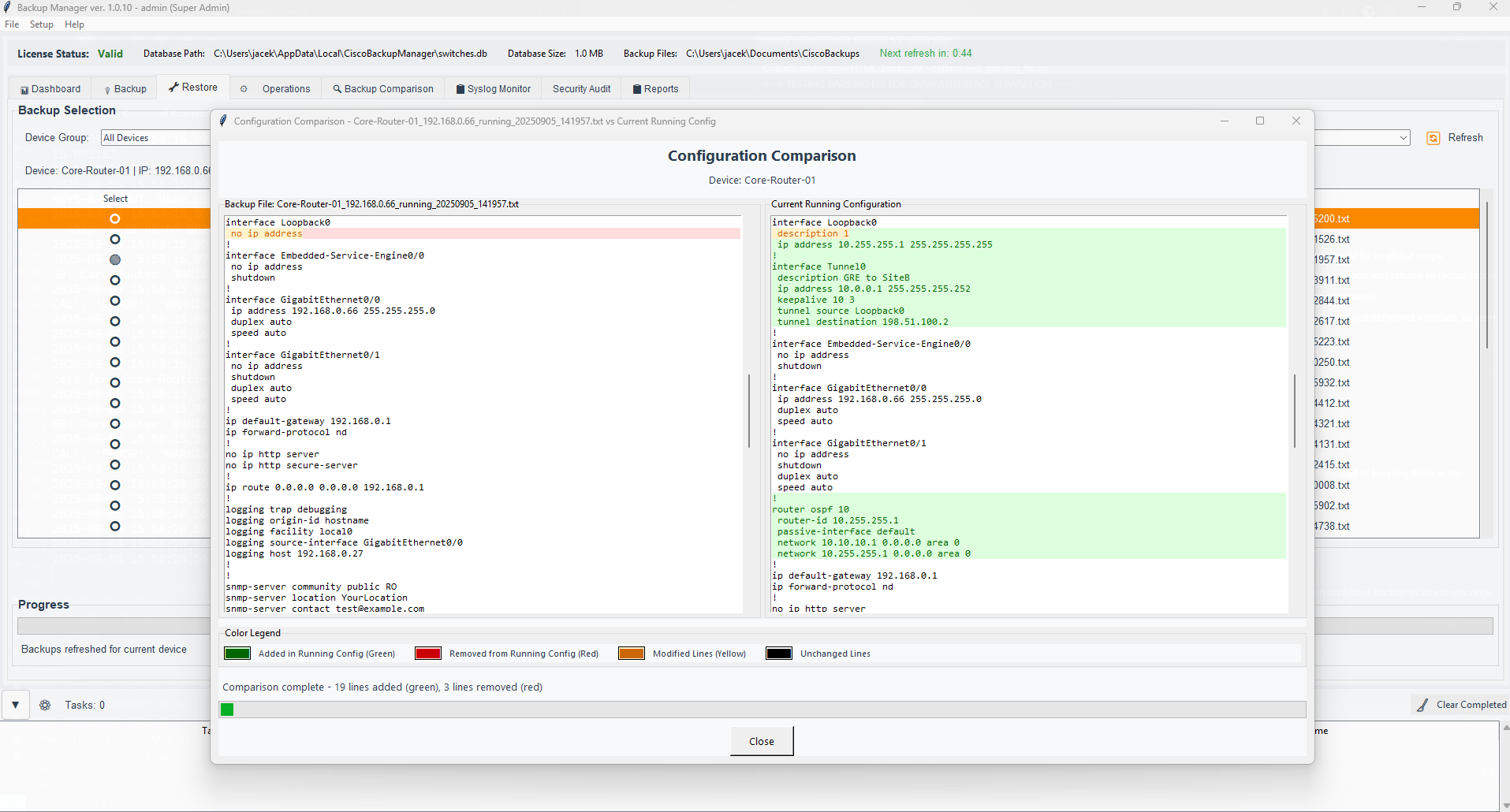The image size is (1510, 812).
Task: Open the Reports tab
Action: (655, 89)
